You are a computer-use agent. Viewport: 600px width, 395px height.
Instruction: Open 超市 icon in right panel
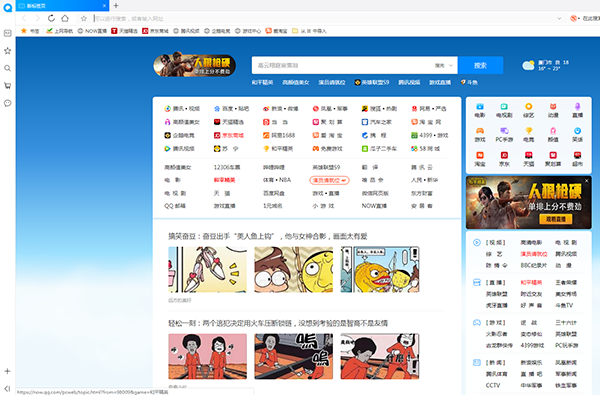[x=577, y=159]
